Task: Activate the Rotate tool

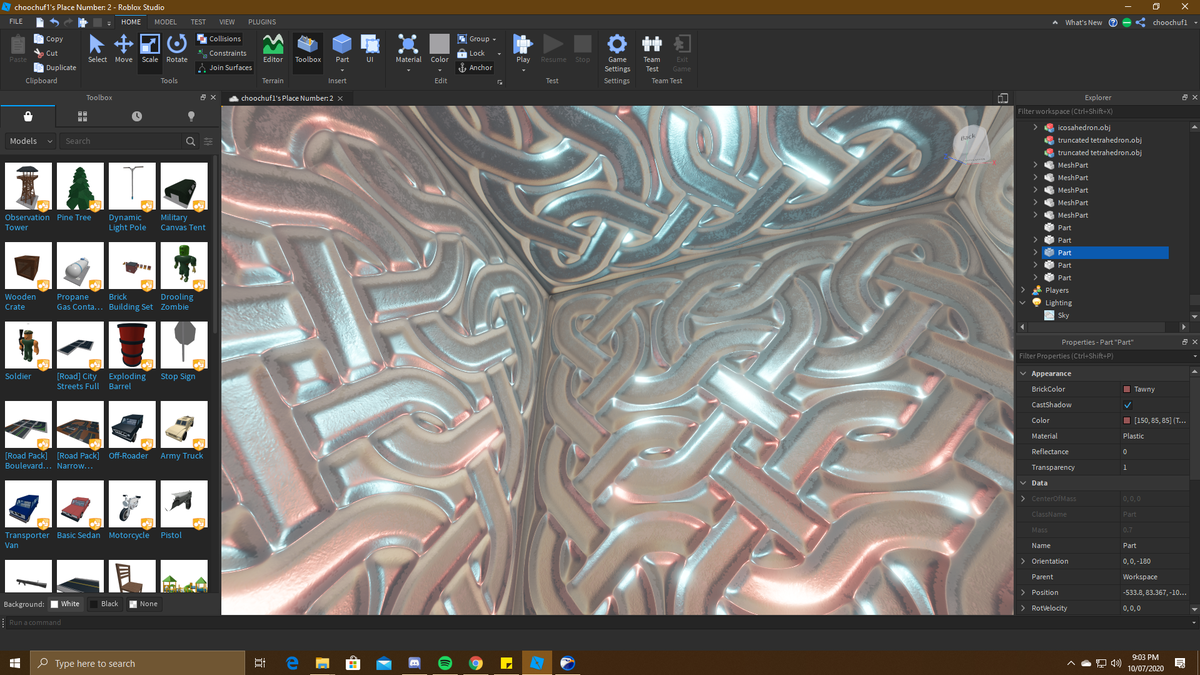Action: point(176,48)
